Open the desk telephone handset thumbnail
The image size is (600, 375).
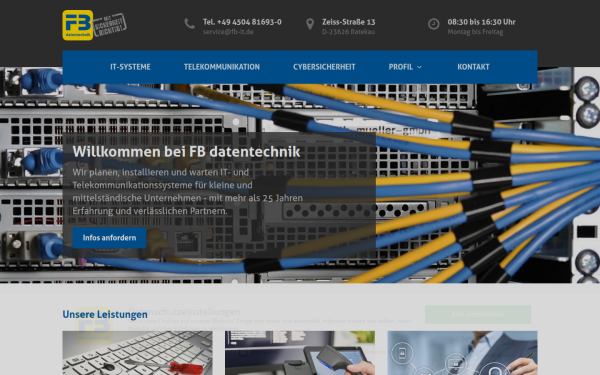pyautogui.click(x=300, y=353)
